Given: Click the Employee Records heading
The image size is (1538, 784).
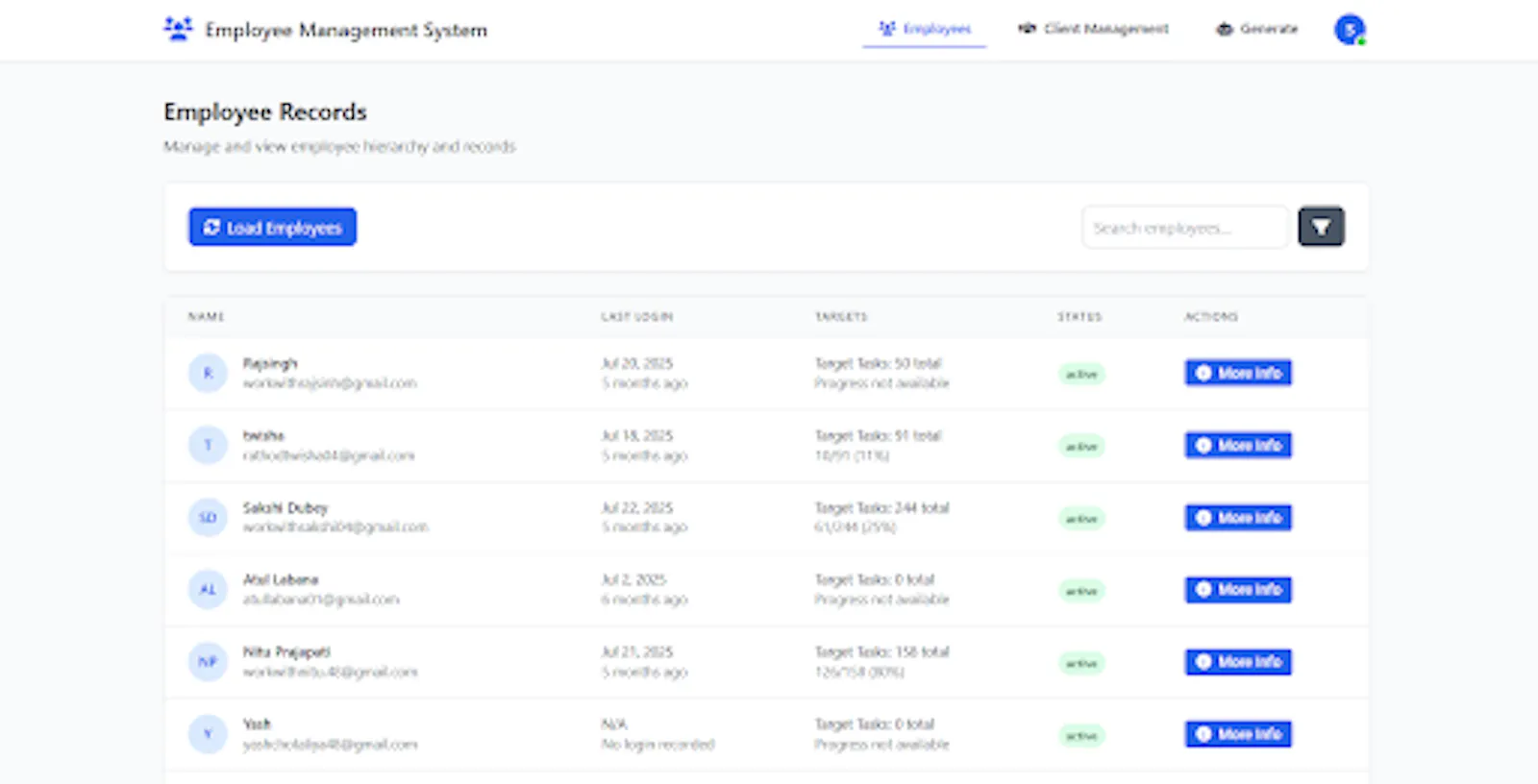Looking at the screenshot, I should (x=265, y=111).
